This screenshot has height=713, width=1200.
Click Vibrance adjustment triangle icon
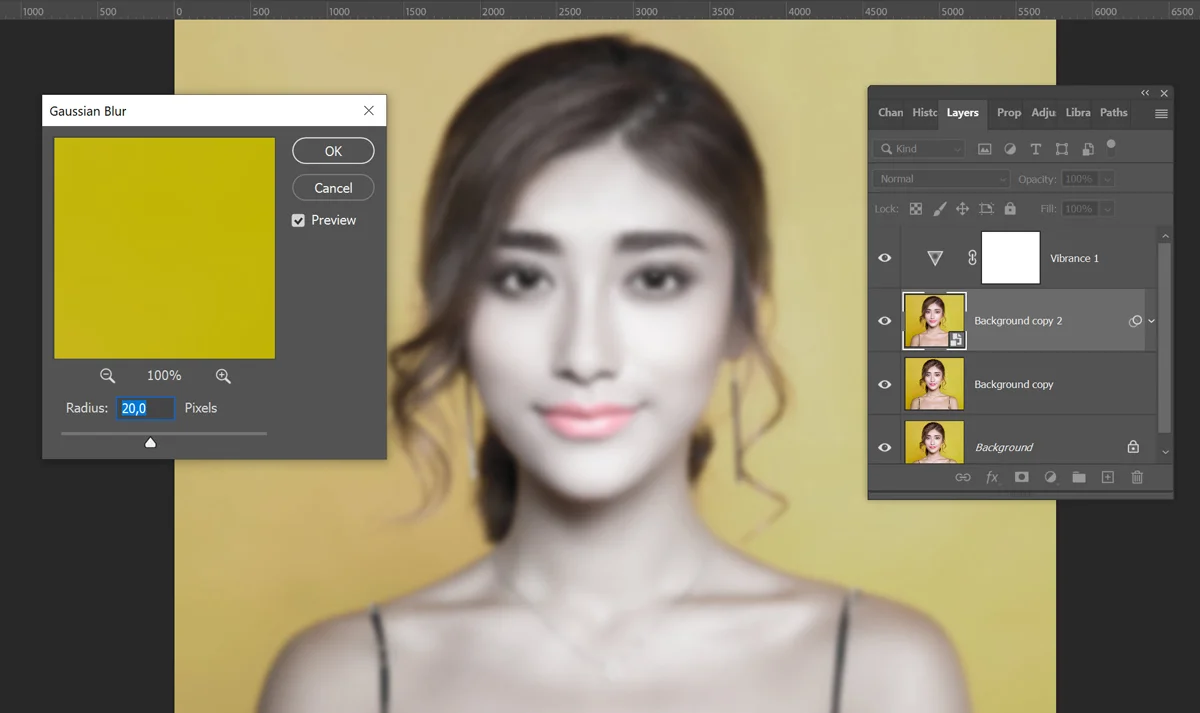coord(935,258)
